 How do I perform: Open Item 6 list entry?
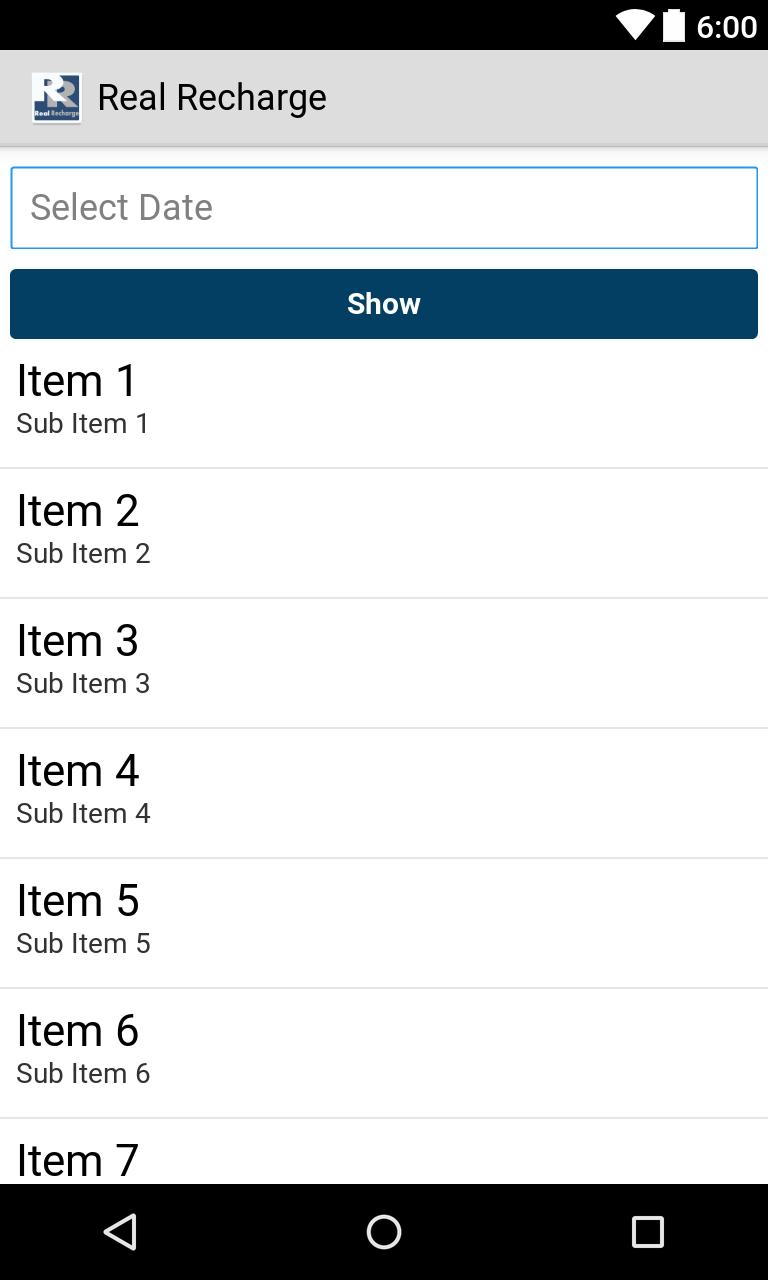pyautogui.click(x=384, y=1053)
